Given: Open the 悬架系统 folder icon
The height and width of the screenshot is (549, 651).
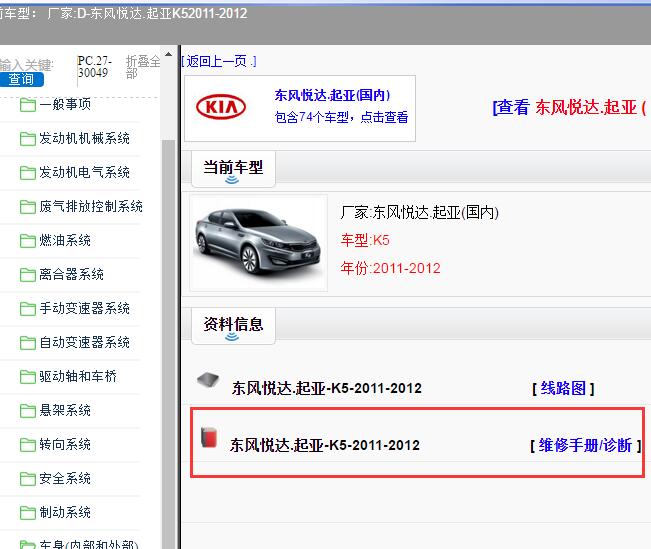Looking at the screenshot, I should pos(27,411).
